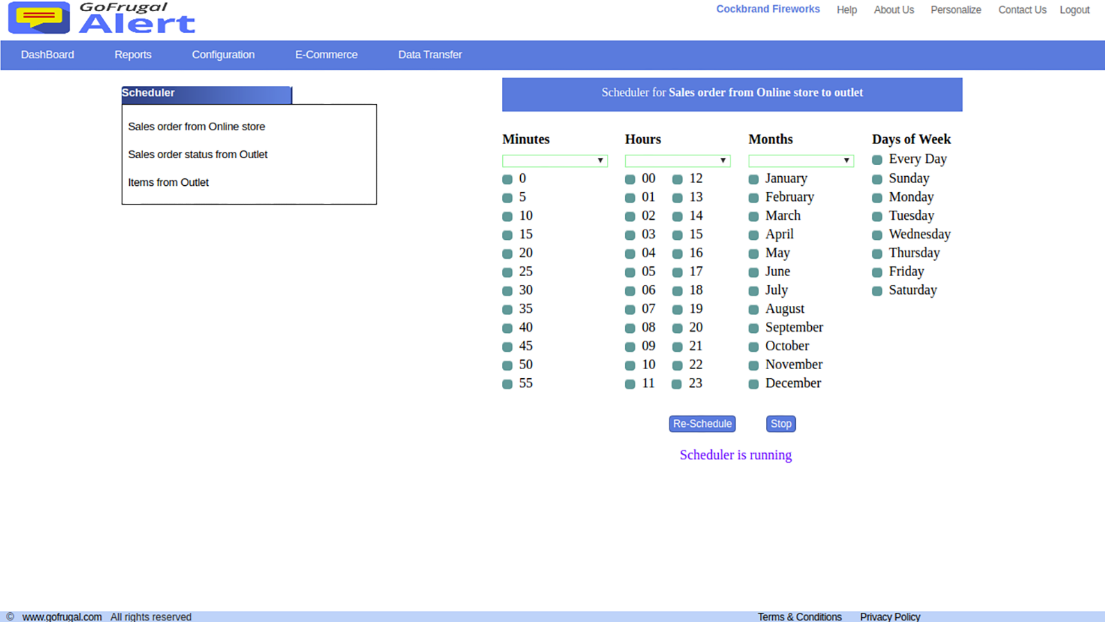Click the Logout link
1105x622 pixels.
(1074, 10)
